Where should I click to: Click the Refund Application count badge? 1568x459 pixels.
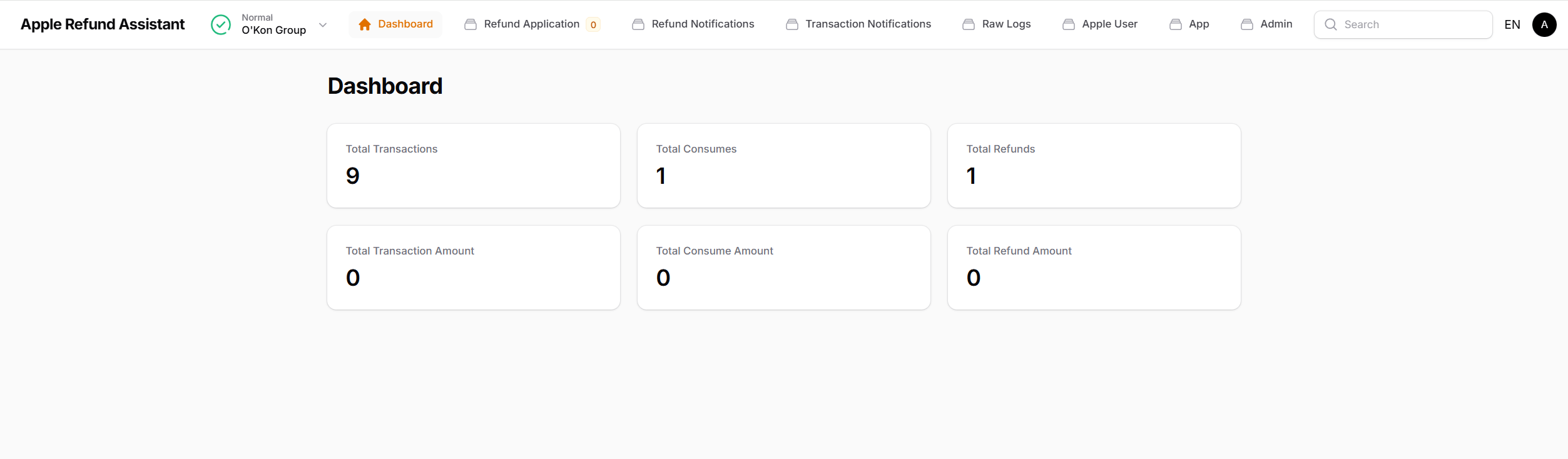pos(593,25)
